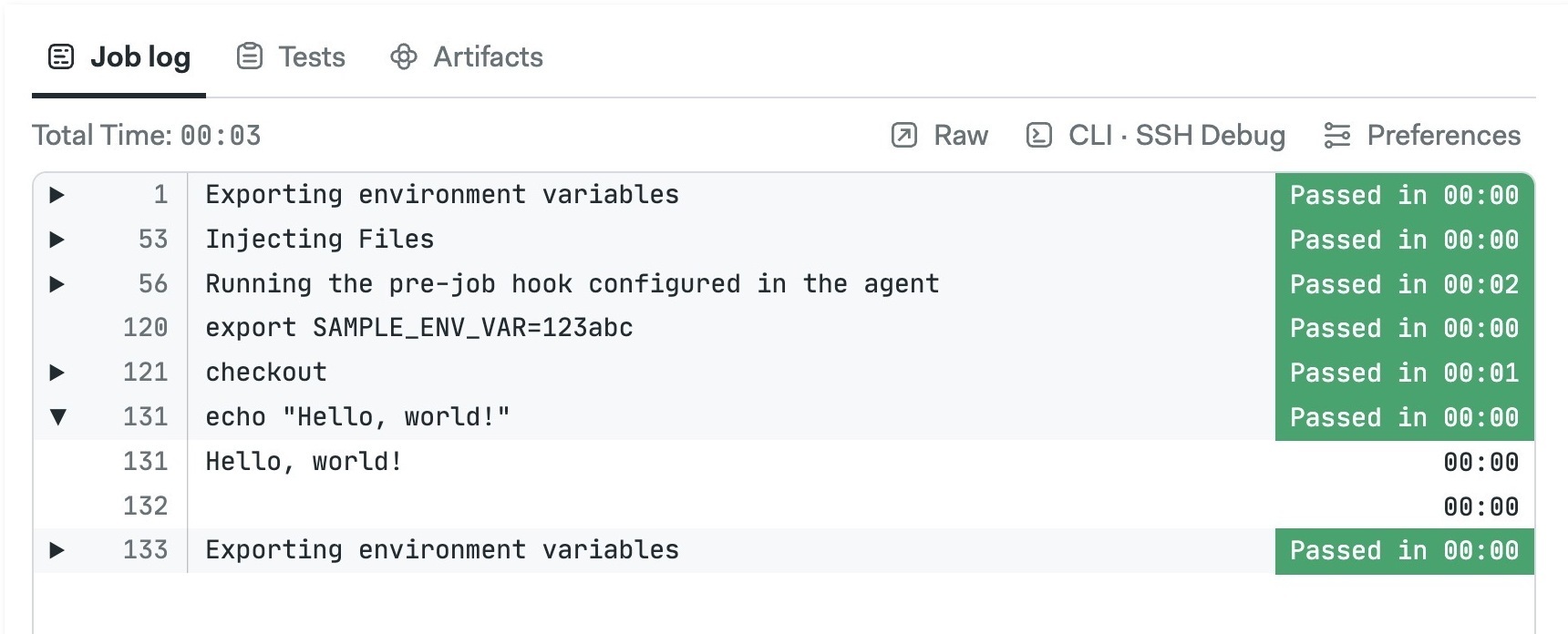The height and width of the screenshot is (634, 1568).
Task: Click the export SAMPLE_ENV_VAR=123abc command line
Action: tap(419, 328)
